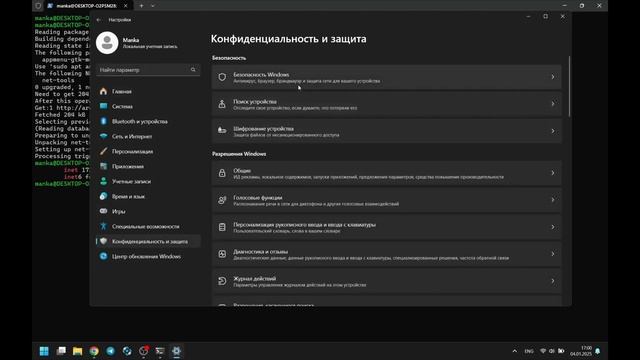Viewport: 640px width, 360px height.
Task: Expand the Персонализация рукописного ввода row chevron
Action: 553,227
